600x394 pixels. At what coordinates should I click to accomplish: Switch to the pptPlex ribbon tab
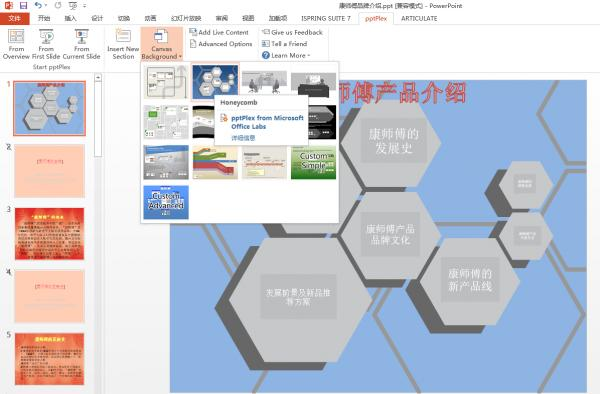click(x=376, y=18)
